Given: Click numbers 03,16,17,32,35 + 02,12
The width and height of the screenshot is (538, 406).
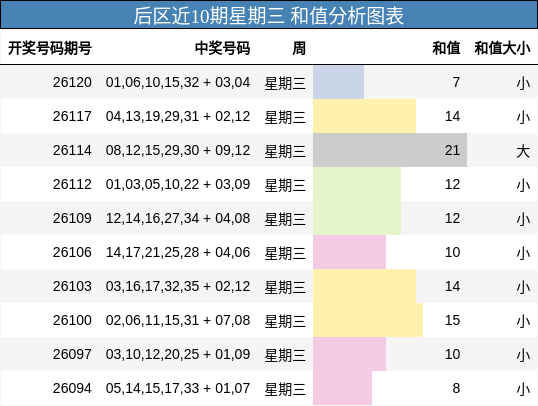Looking at the screenshot, I should pos(178,286).
